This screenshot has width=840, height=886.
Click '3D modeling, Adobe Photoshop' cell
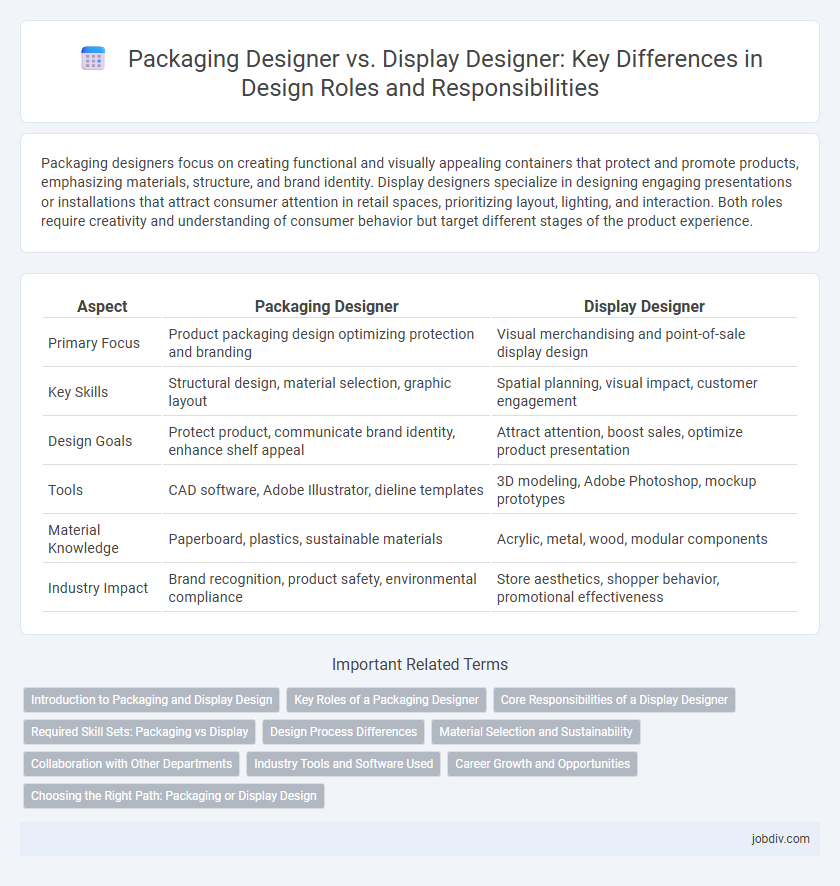coord(644,490)
